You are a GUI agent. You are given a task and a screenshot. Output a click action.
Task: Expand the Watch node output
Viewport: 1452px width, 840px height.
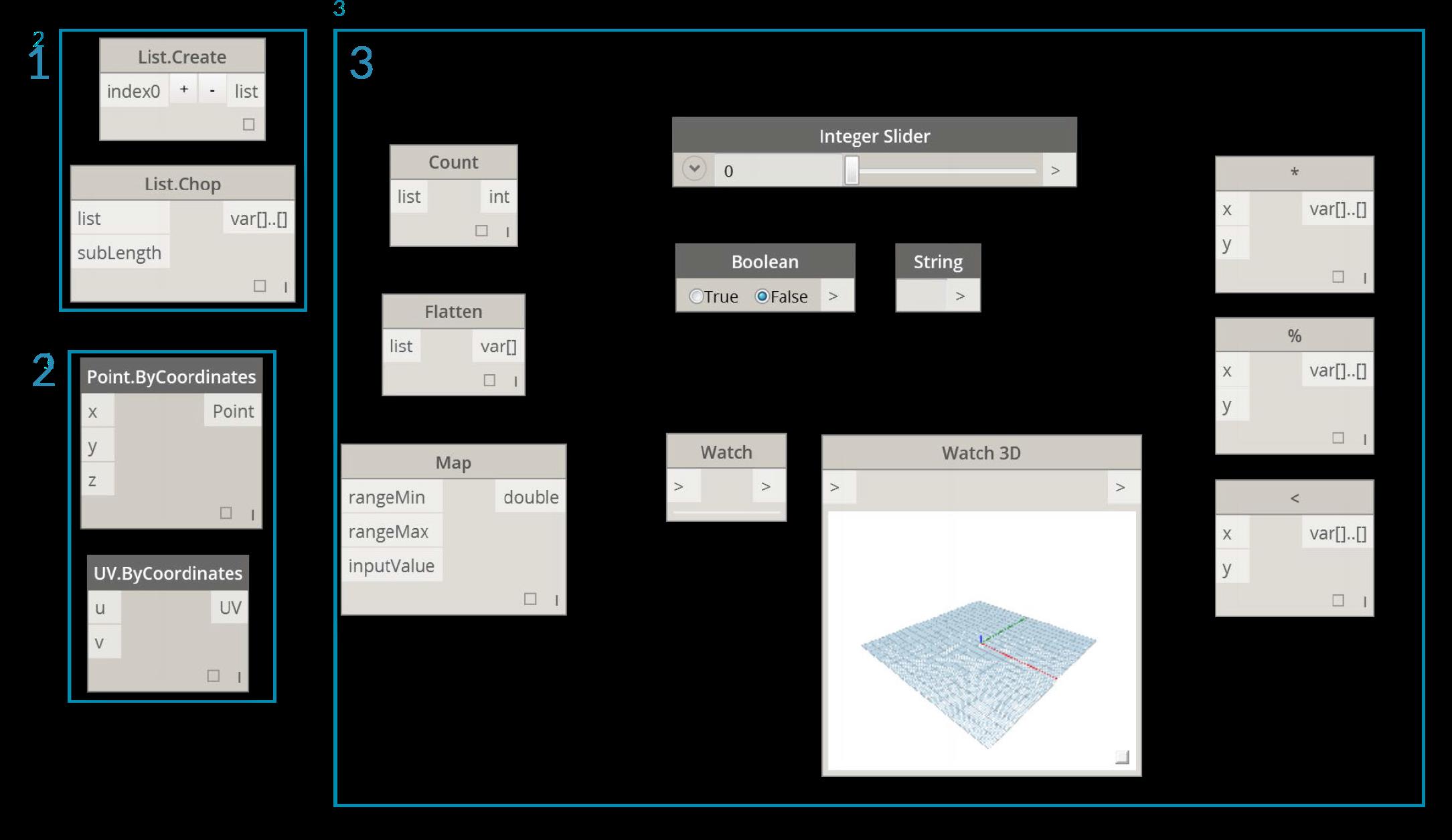click(768, 487)
